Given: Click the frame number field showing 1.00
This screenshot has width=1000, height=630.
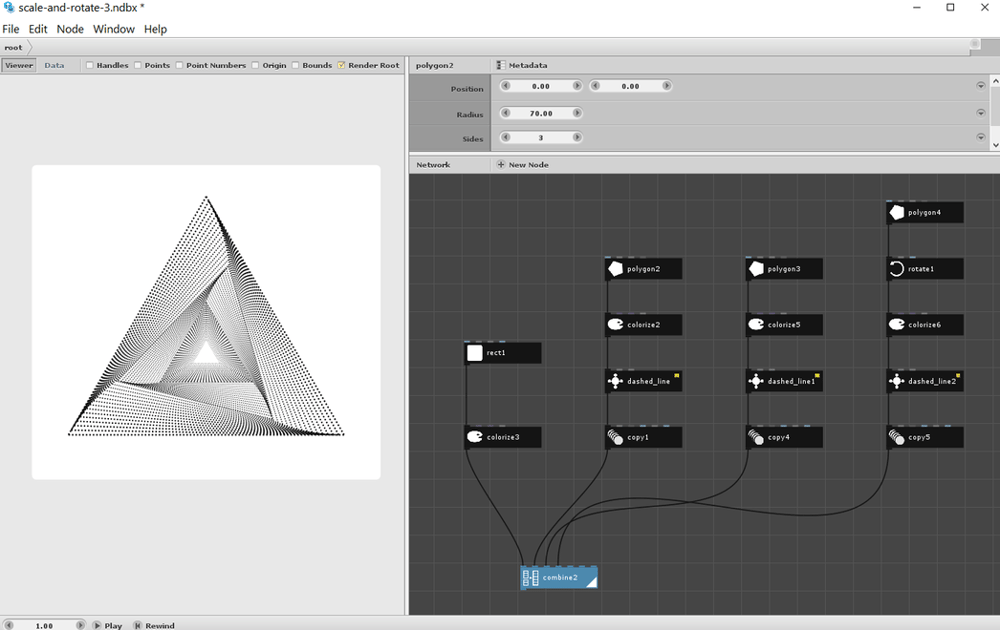Looking at the screenshot, I should (x=44, y=626).
